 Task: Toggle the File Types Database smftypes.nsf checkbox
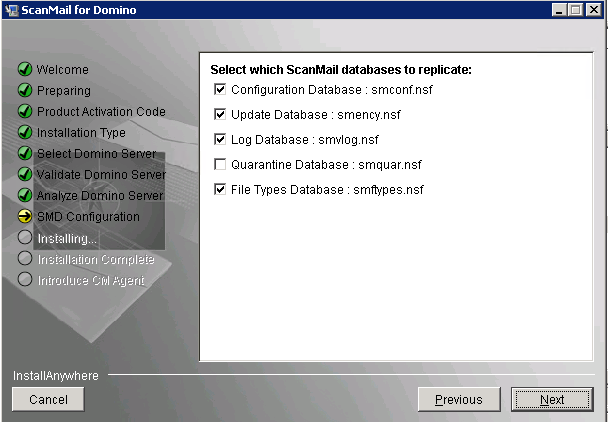[x=220, y=190]
